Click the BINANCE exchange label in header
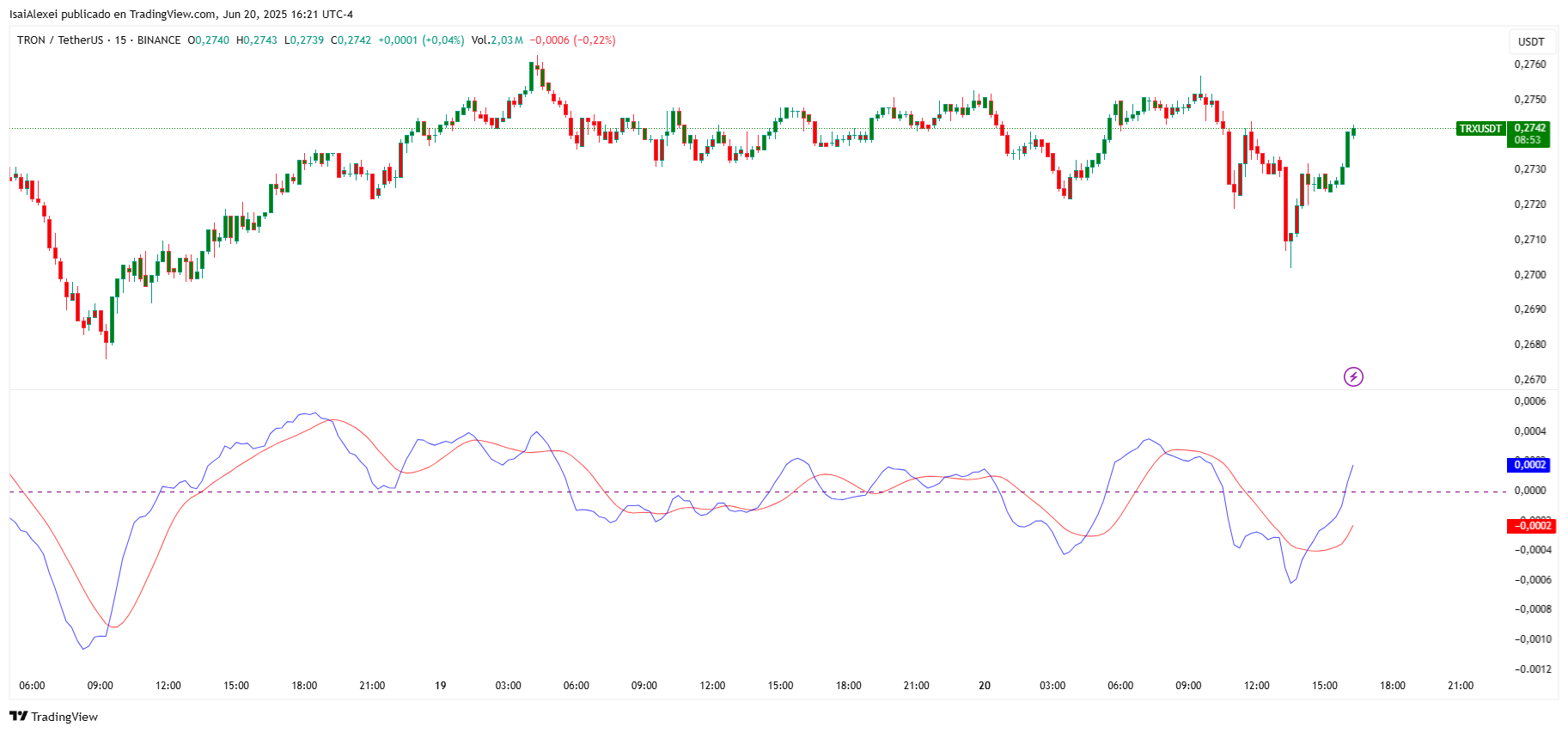 [x=159, y=40]
